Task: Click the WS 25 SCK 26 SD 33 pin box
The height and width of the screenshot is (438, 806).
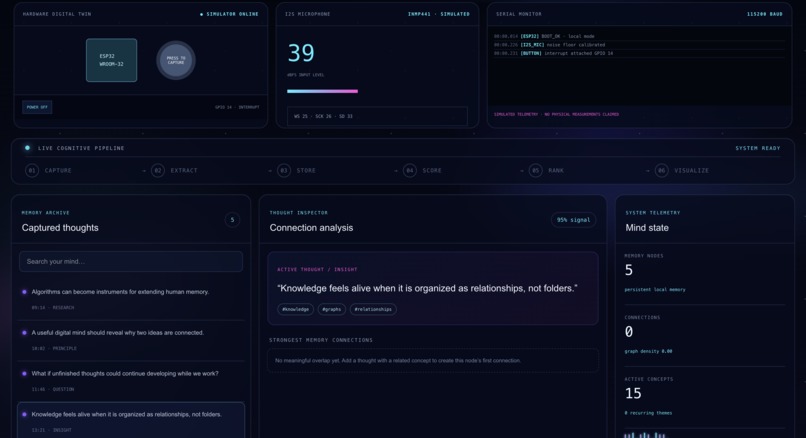Action: coord(377,116)
